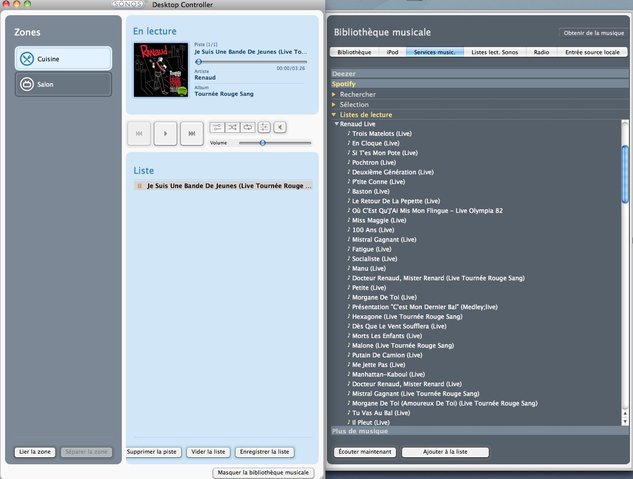
Task: Select Si T'es Mon Pote (Live) track
Action: [x=385, y=153]
